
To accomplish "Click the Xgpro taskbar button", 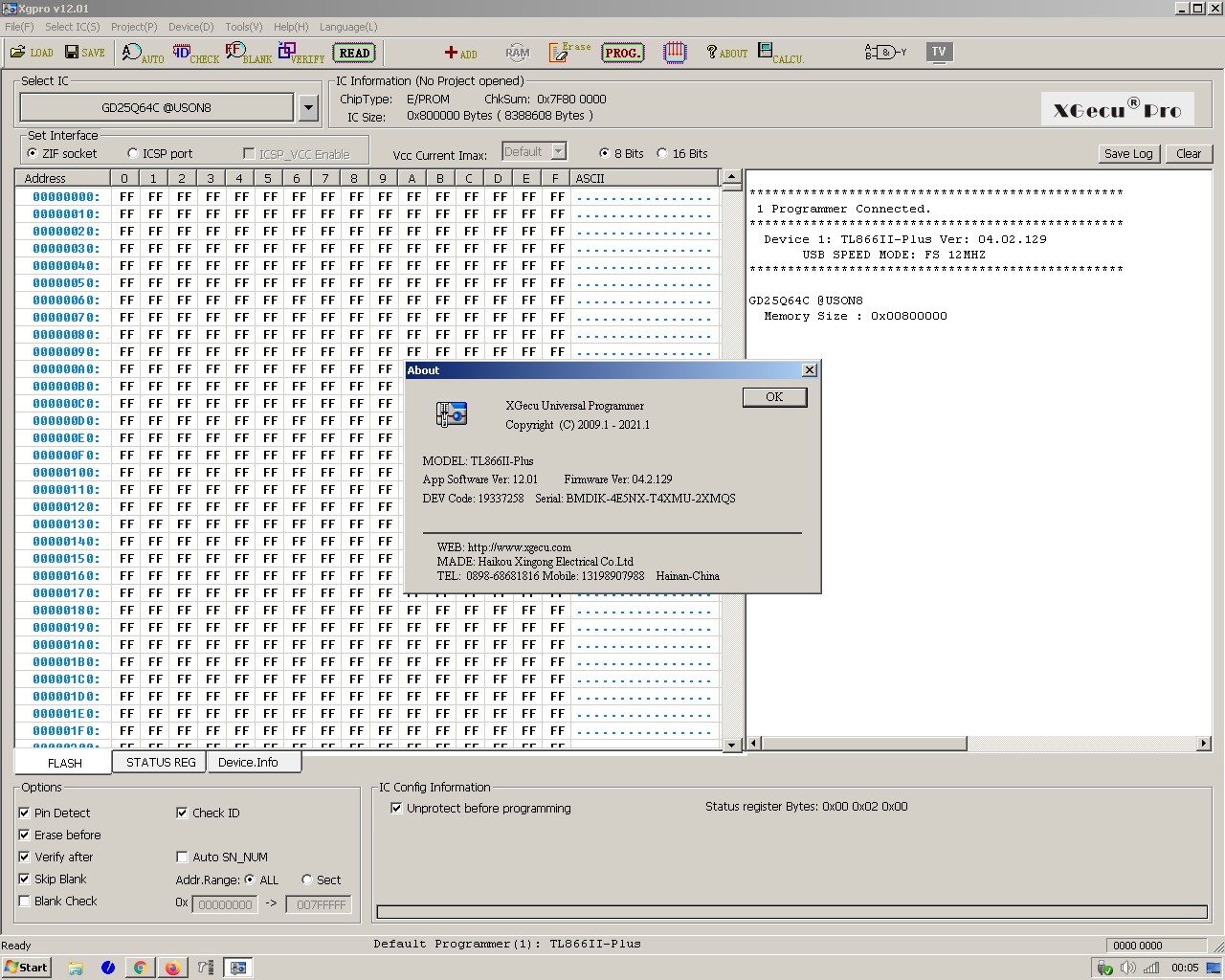I will 238,968.
